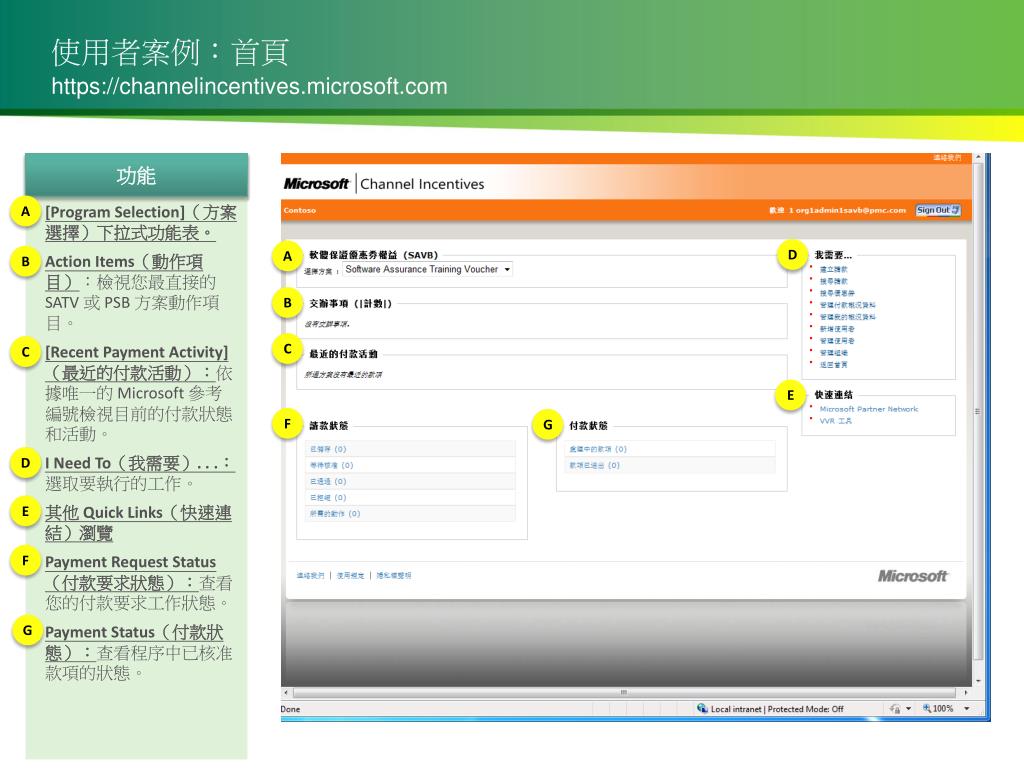Open the 100% zoom level dropdown arrow

[967, 709]
